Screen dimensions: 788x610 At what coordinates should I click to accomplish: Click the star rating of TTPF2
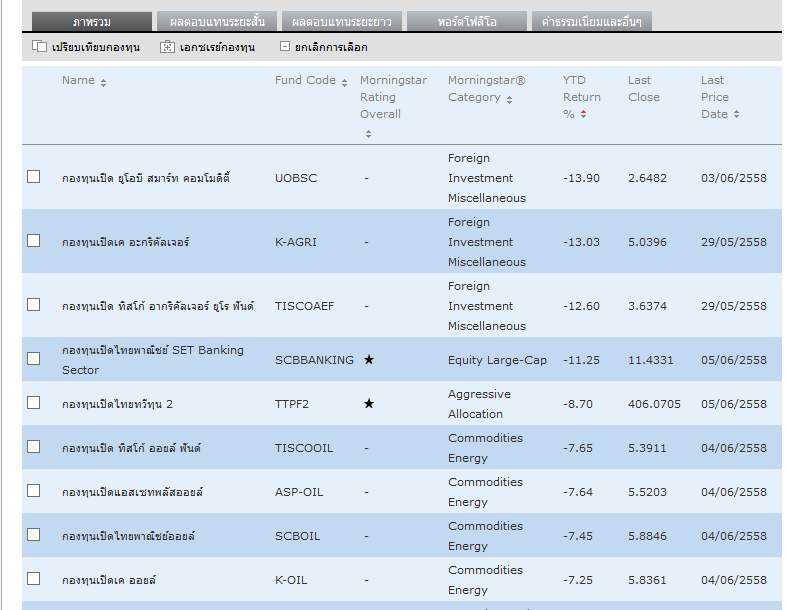(x=369, y=403)
